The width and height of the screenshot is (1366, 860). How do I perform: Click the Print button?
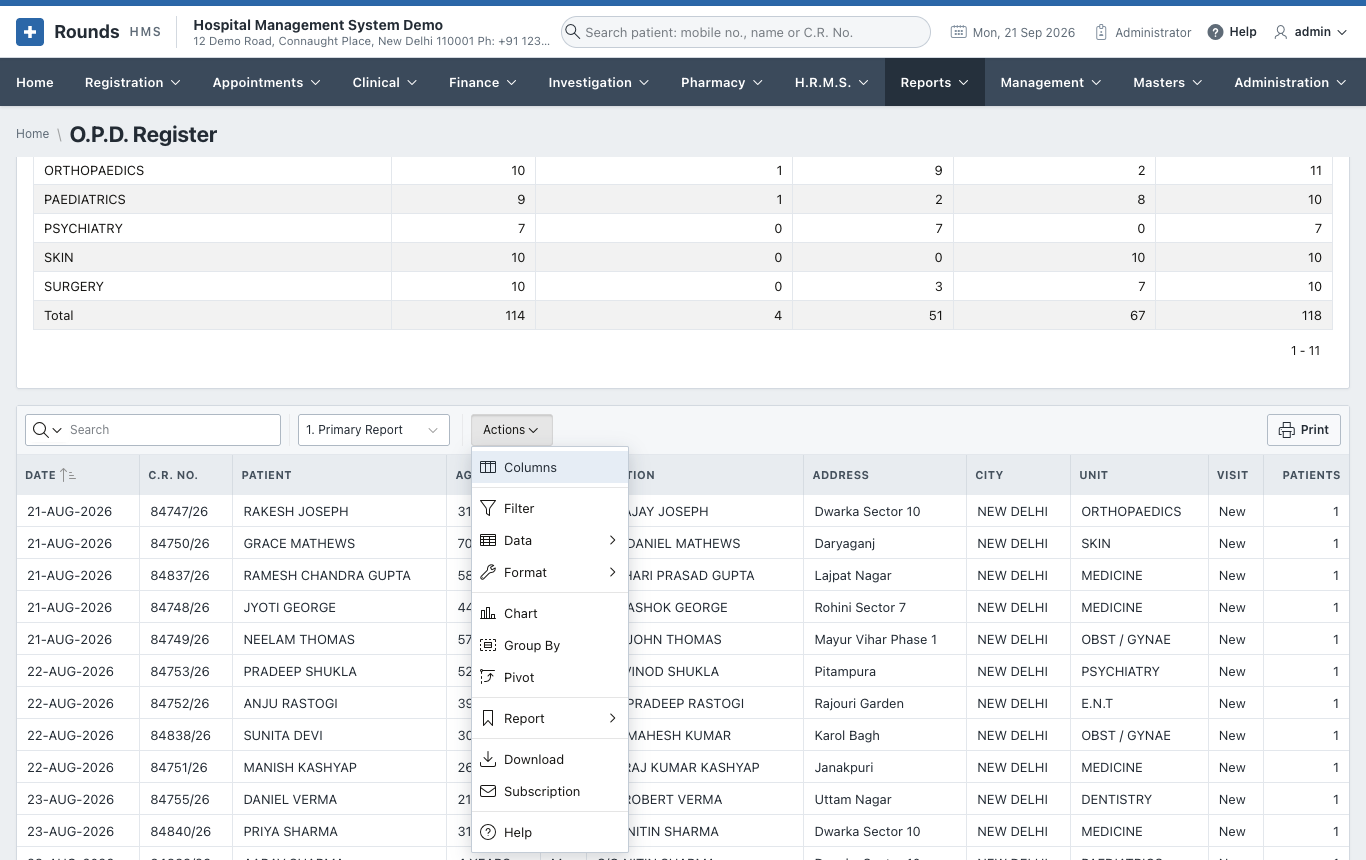[1304, 430]
